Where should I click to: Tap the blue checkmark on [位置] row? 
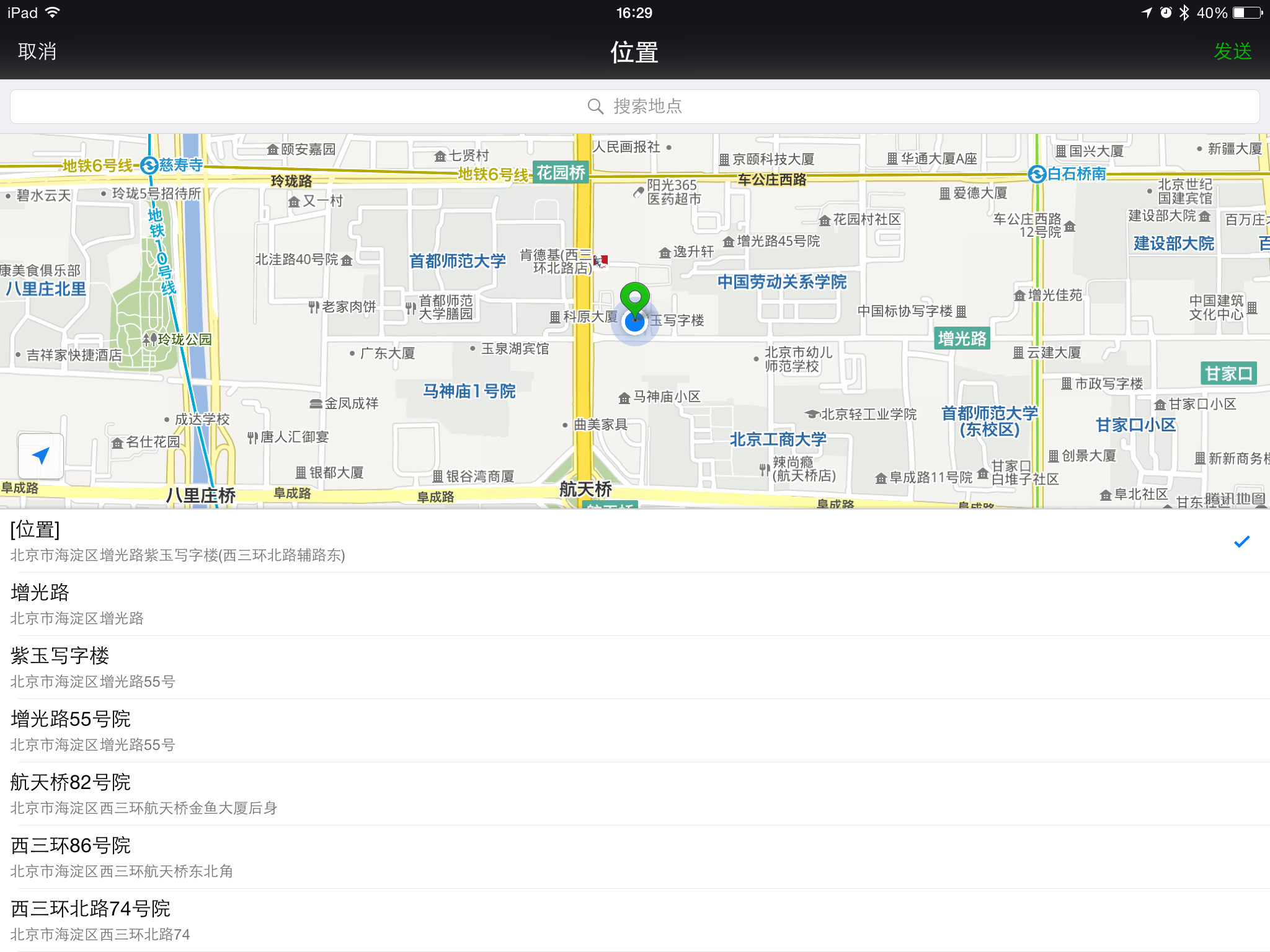1241,542
